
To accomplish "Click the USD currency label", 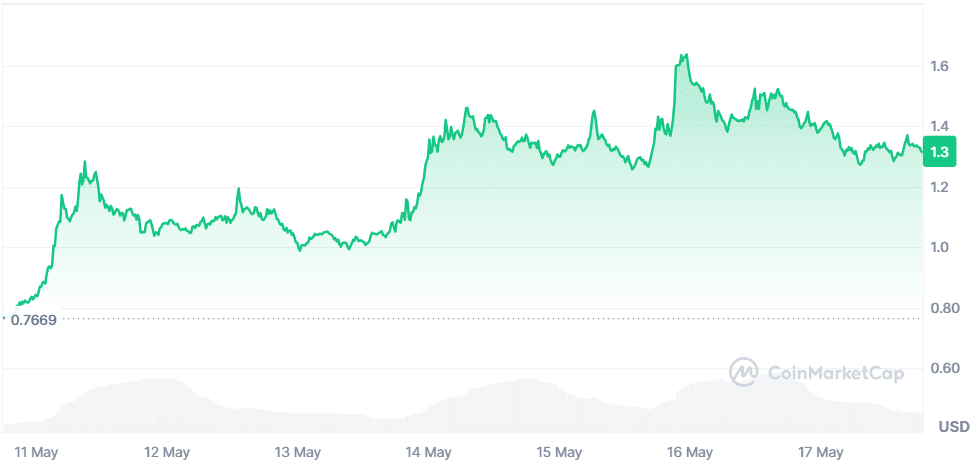I will (x=953, y=428).
